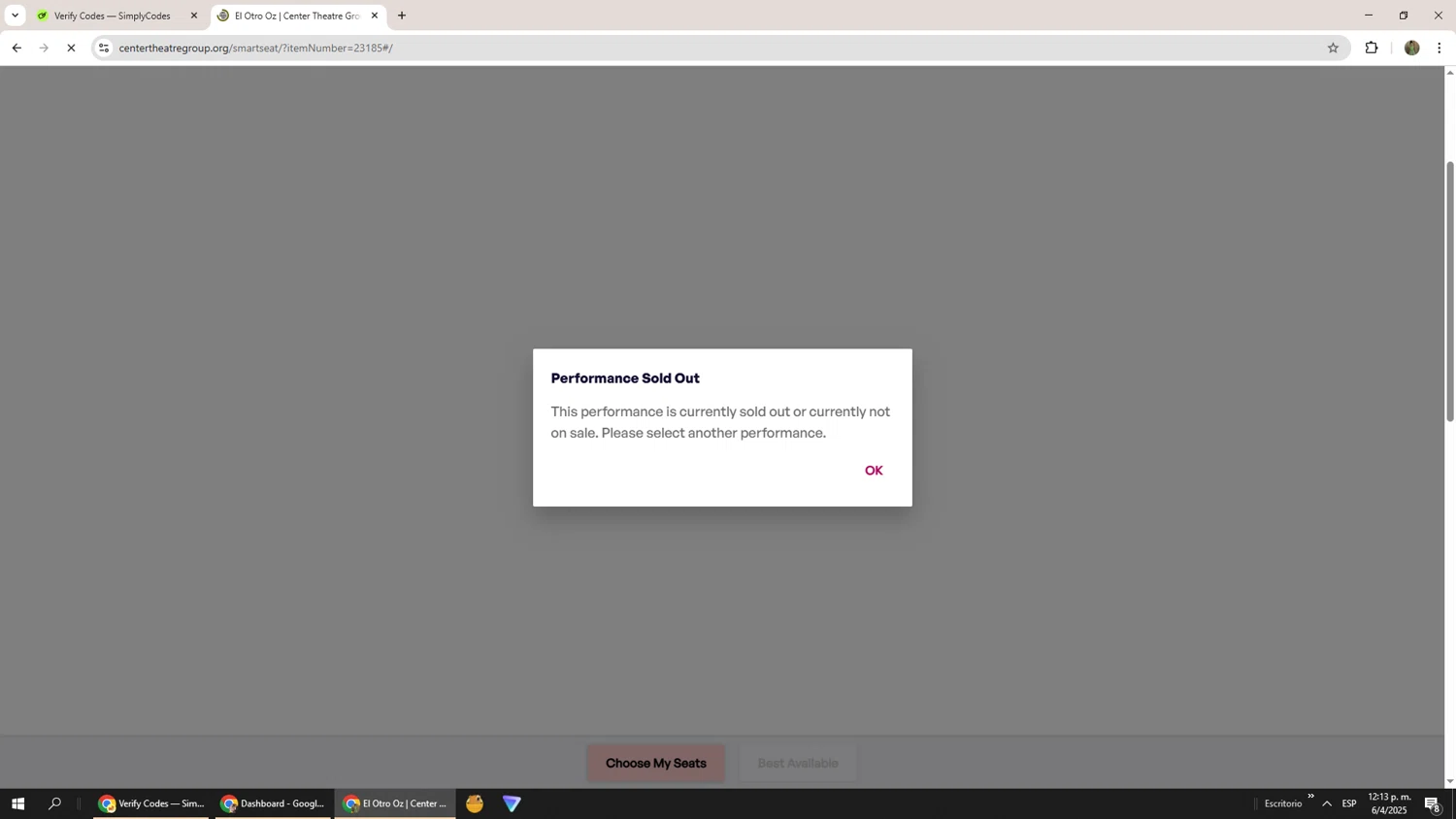
Task: Open the clock showing 12:13 p. m.
Action: [1389, 803]
